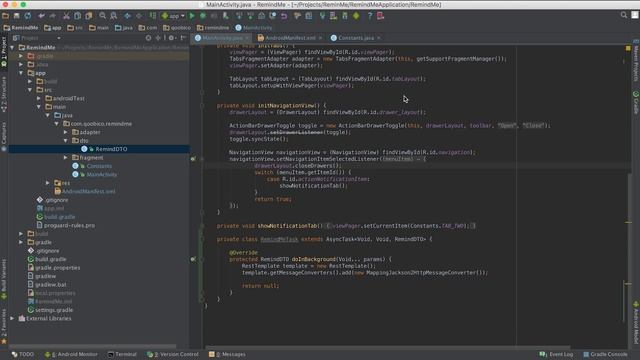The width and height of the screenshot is (640, 360).
Task: Toggle the Captures tool window tab
Action: [4, 136]
